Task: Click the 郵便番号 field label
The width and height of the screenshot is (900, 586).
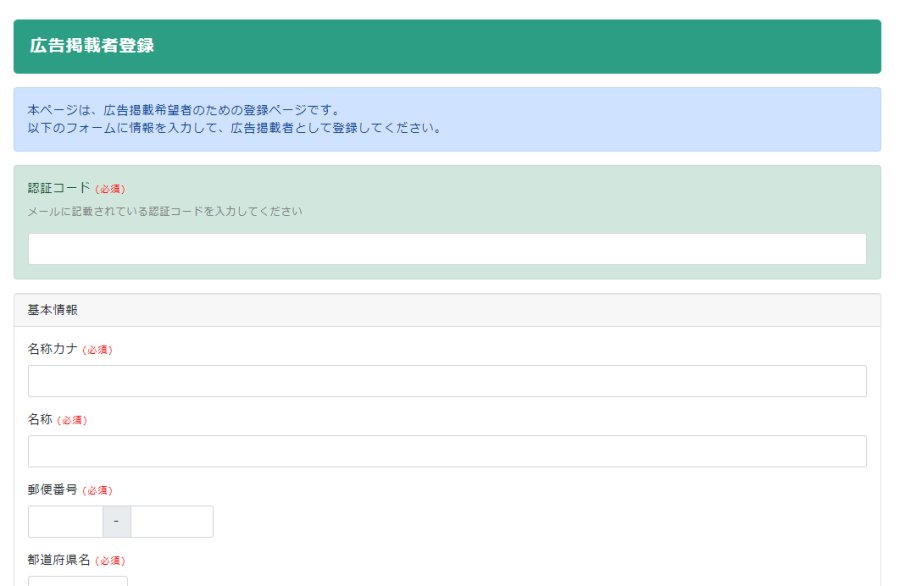Action: 52,490
